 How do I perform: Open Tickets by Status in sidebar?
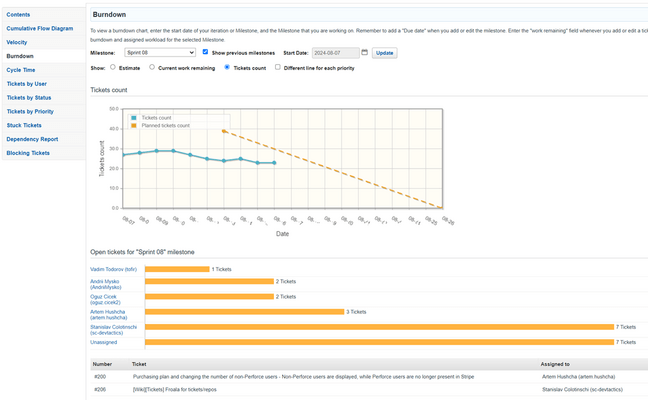29,97
